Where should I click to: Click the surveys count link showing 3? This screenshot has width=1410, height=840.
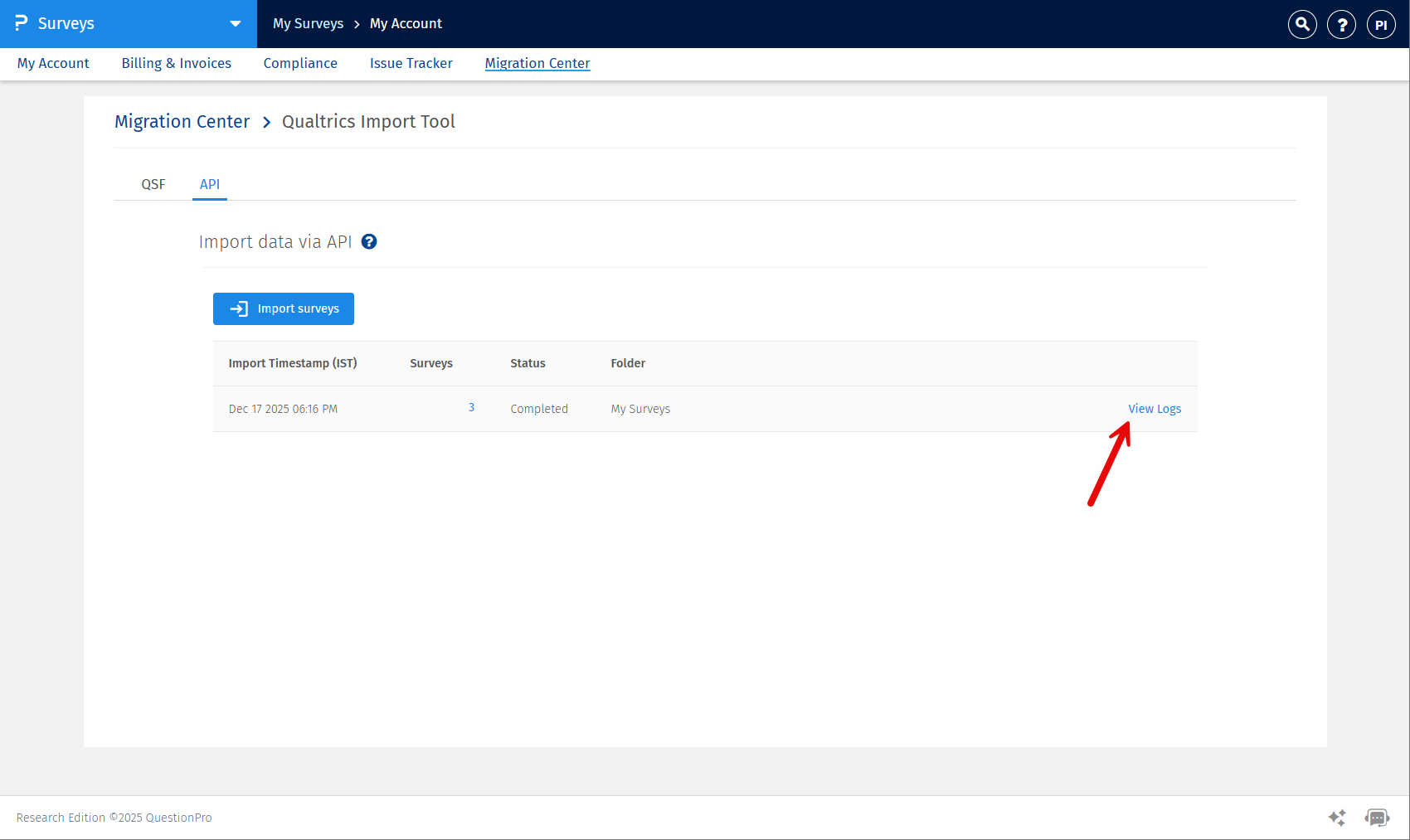471,407
